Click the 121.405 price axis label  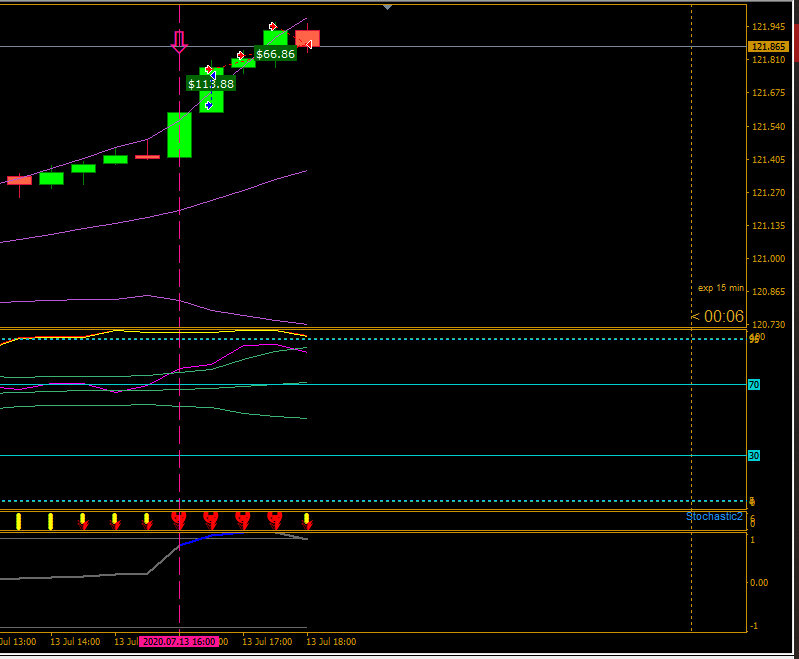coord(768,160)
